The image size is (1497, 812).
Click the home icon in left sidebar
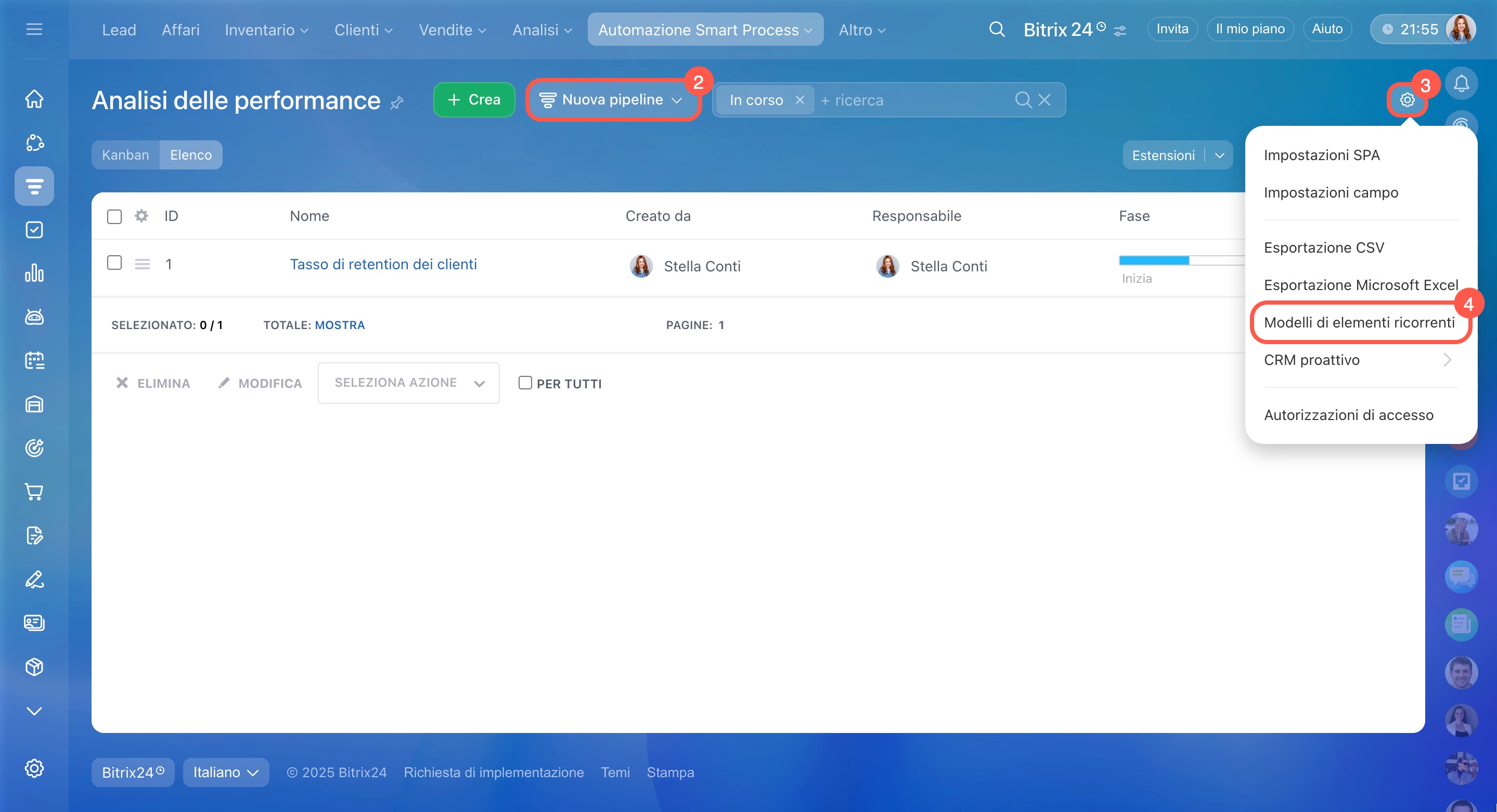pos(34,99)
